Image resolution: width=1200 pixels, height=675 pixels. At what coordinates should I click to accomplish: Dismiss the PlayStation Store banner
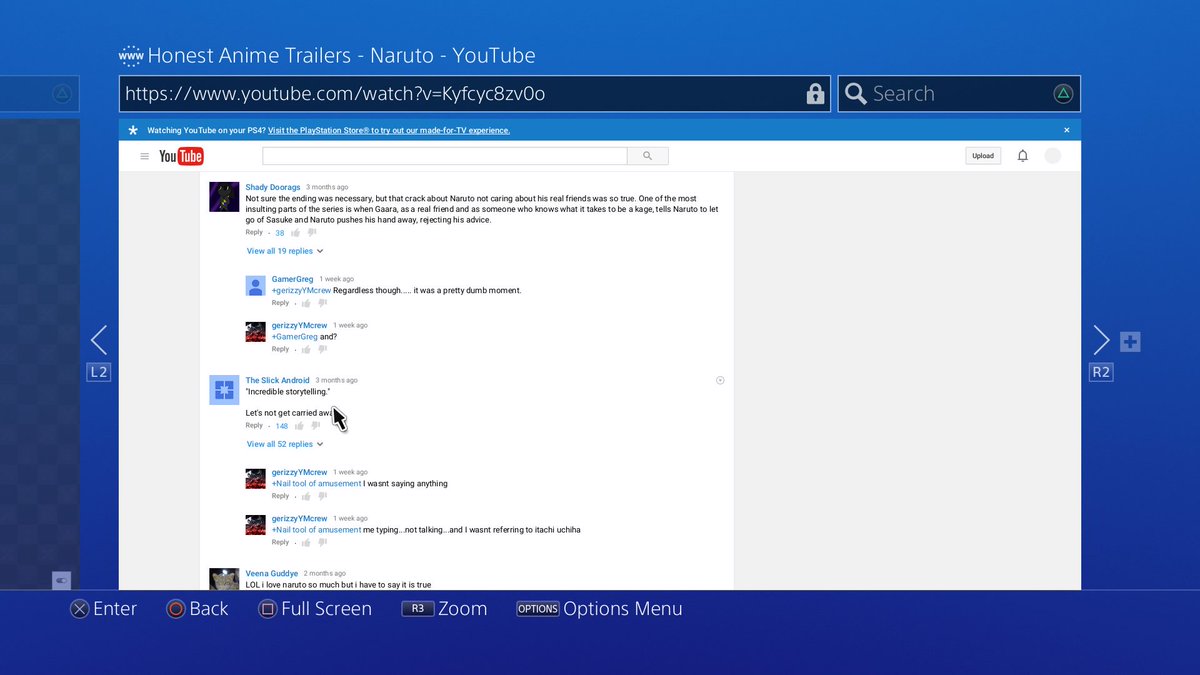pyautogui.click(x=1066, y=130)
